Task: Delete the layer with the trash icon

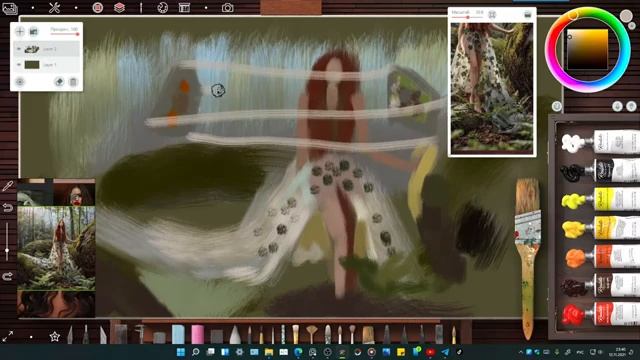Action: pos(73,82)
